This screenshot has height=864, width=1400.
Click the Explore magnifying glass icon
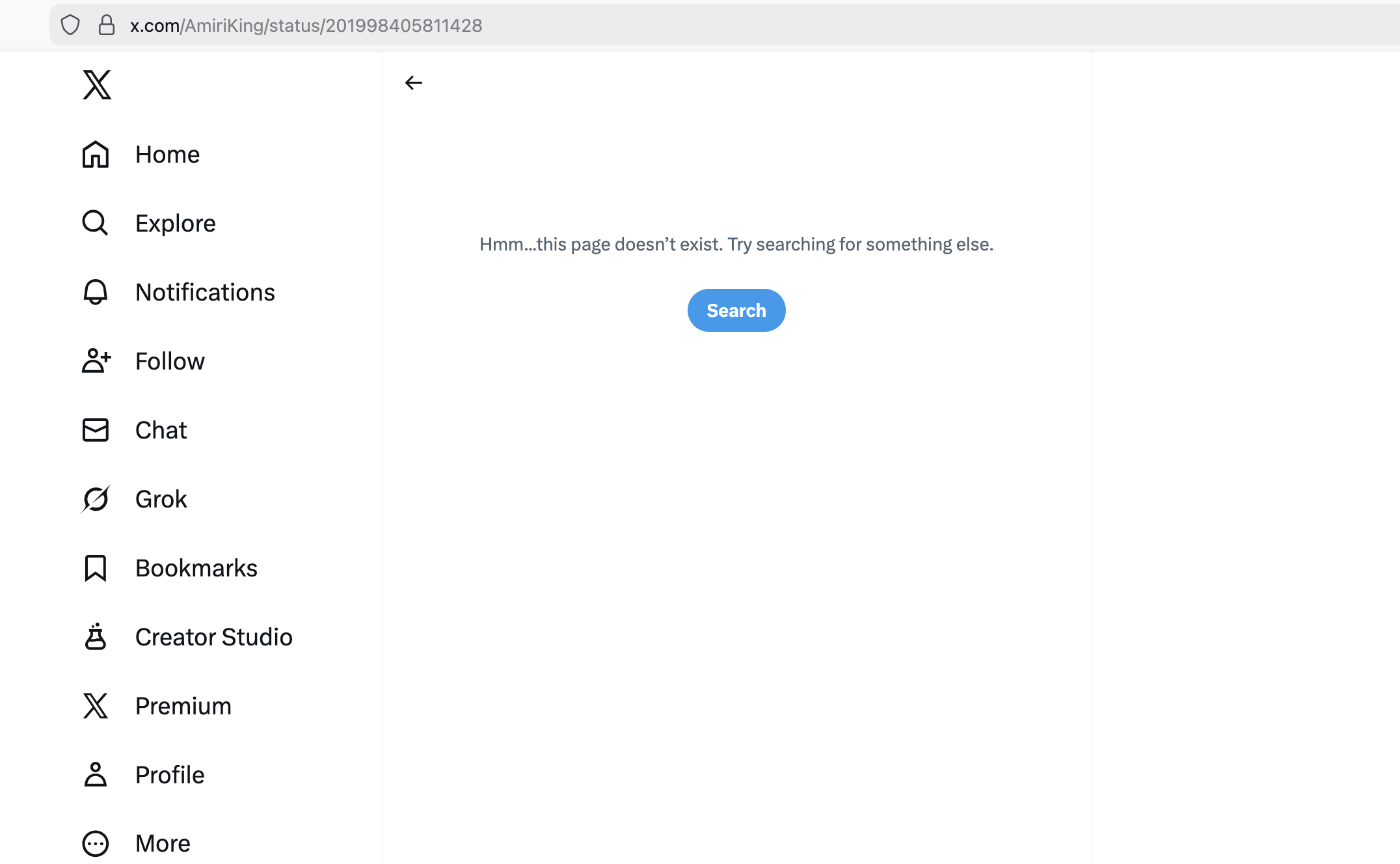click(96, 223)
